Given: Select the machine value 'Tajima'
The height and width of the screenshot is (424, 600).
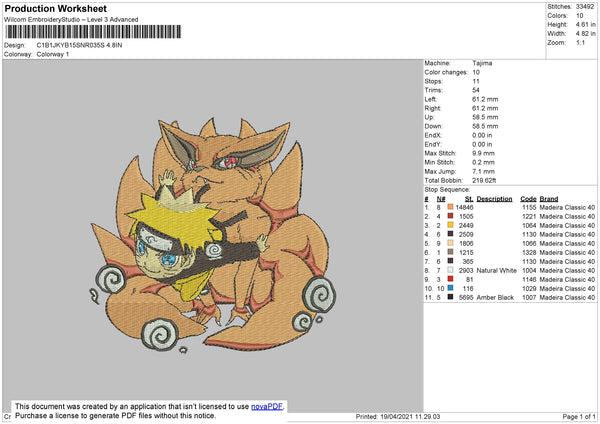Looking at the screenshot, I should click(x=482, y=63).
